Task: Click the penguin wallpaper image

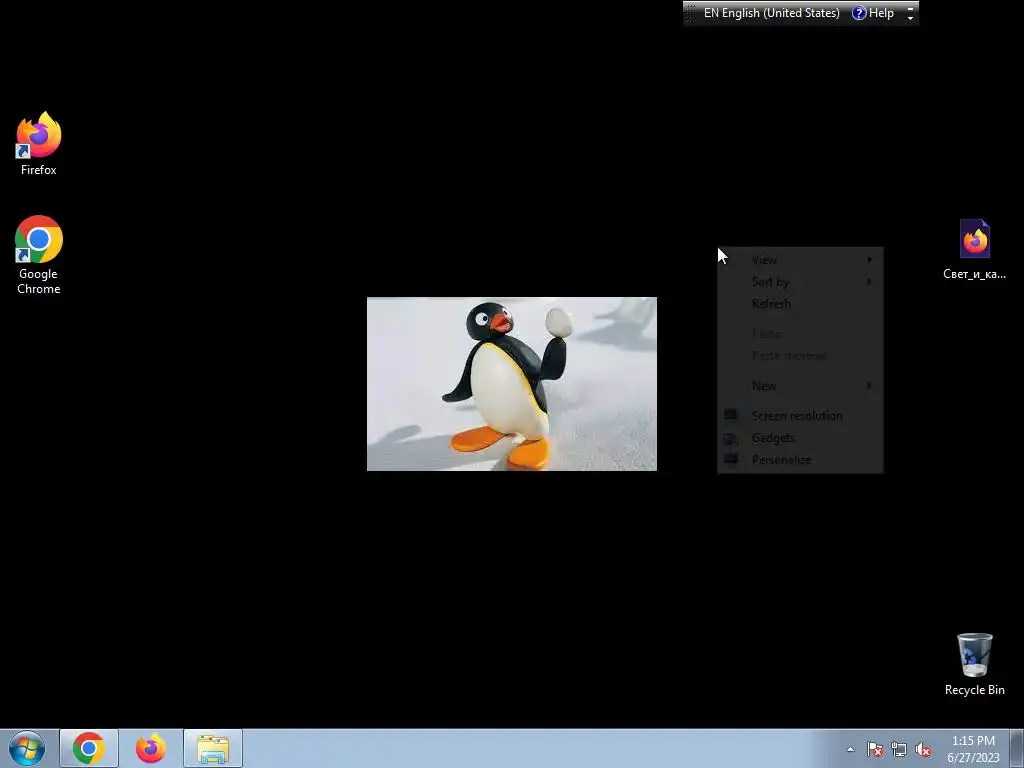Action: (512, 384)
